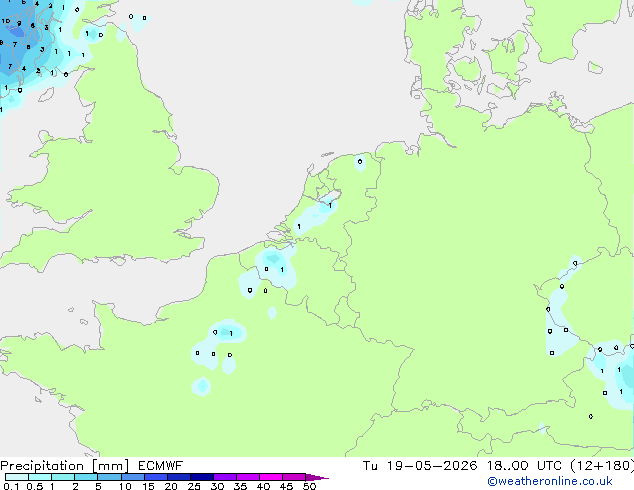Click the legend scale label '0.1'
The height and width of the screenshot is (490, 634).
point(11,486)
